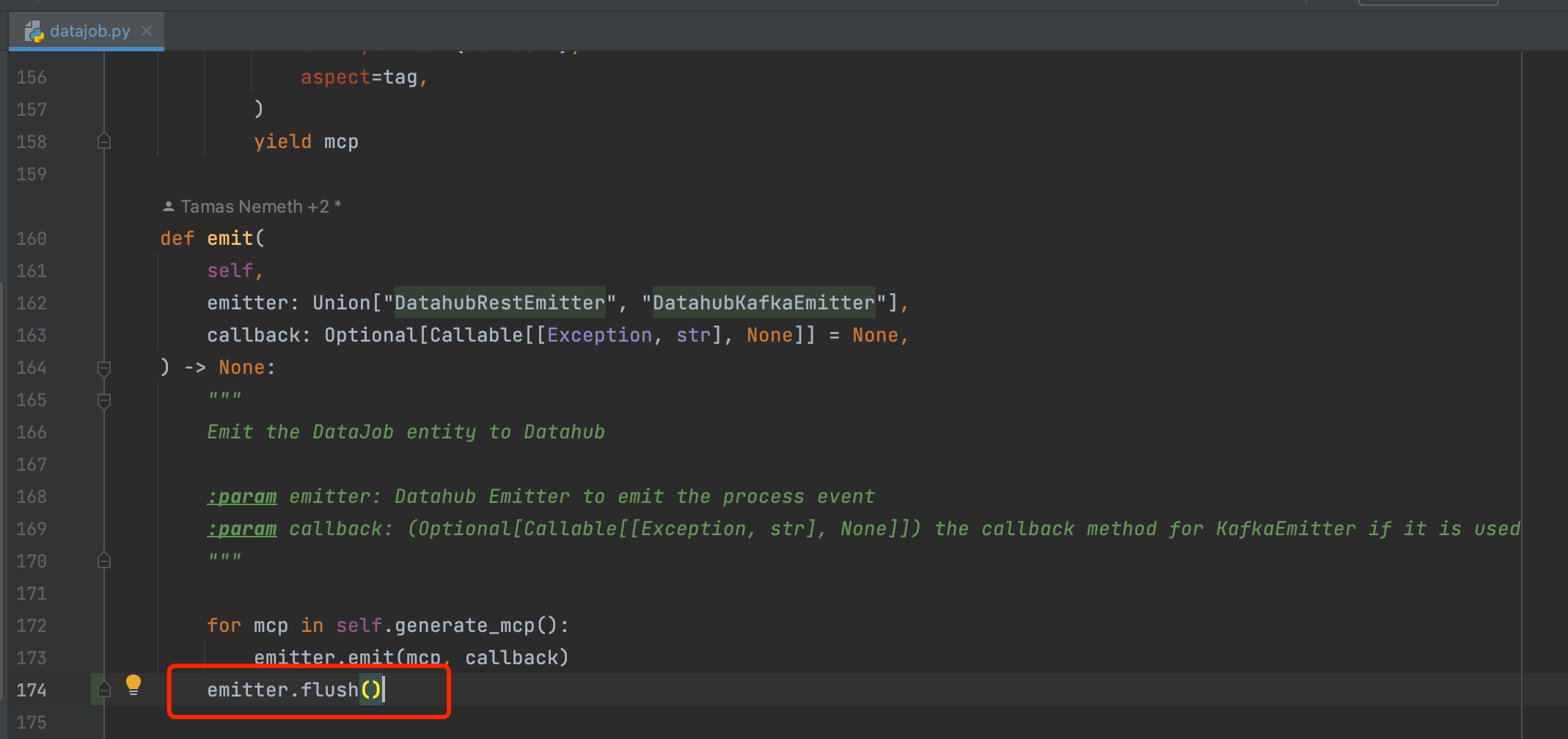Click line number 160 to select that line
Viewport: 1568px width, 739px height.
click(x=31, y=238)
